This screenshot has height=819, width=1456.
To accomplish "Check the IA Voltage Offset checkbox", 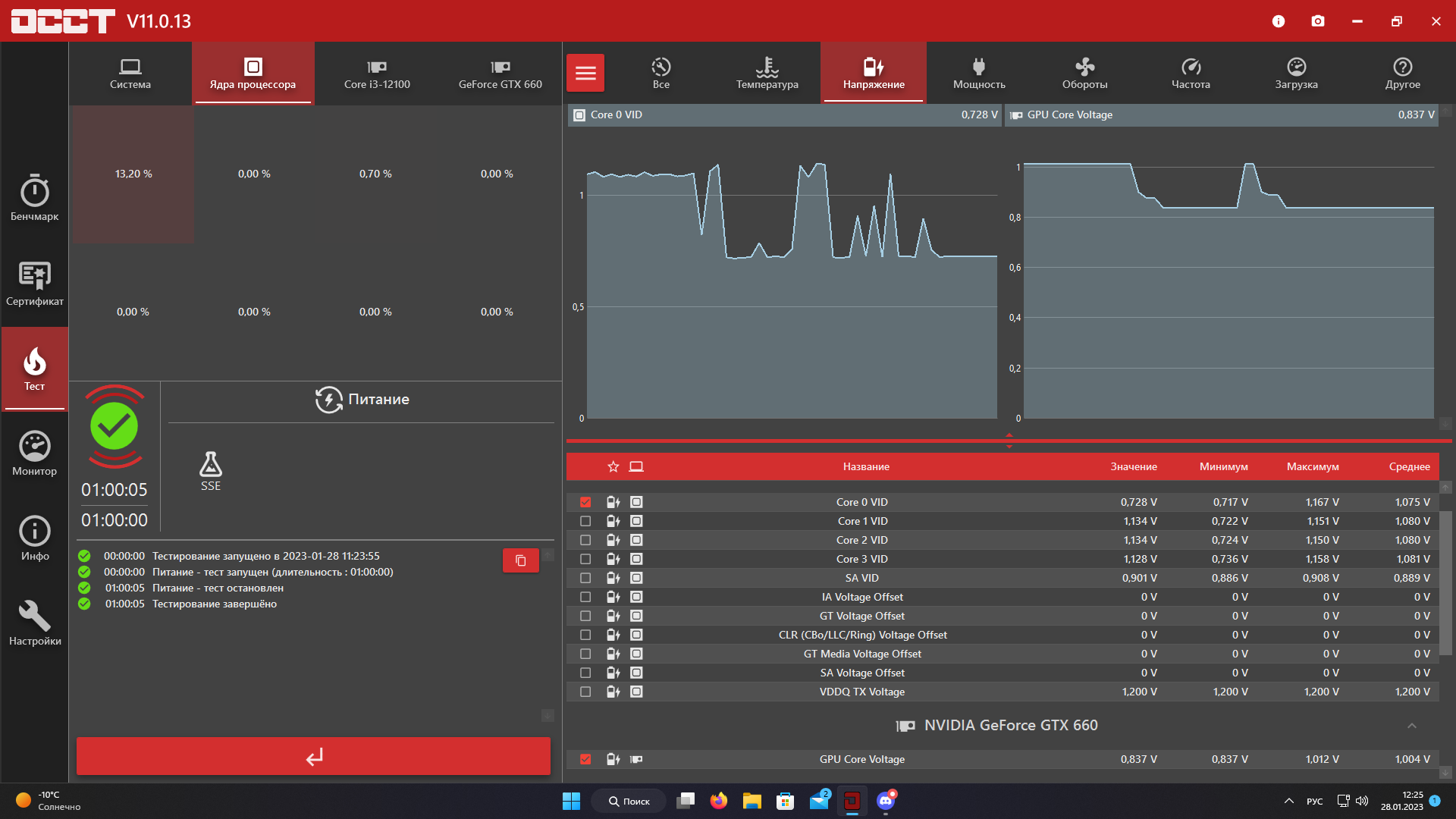I will pyautogui.click(x=585, y=597).
